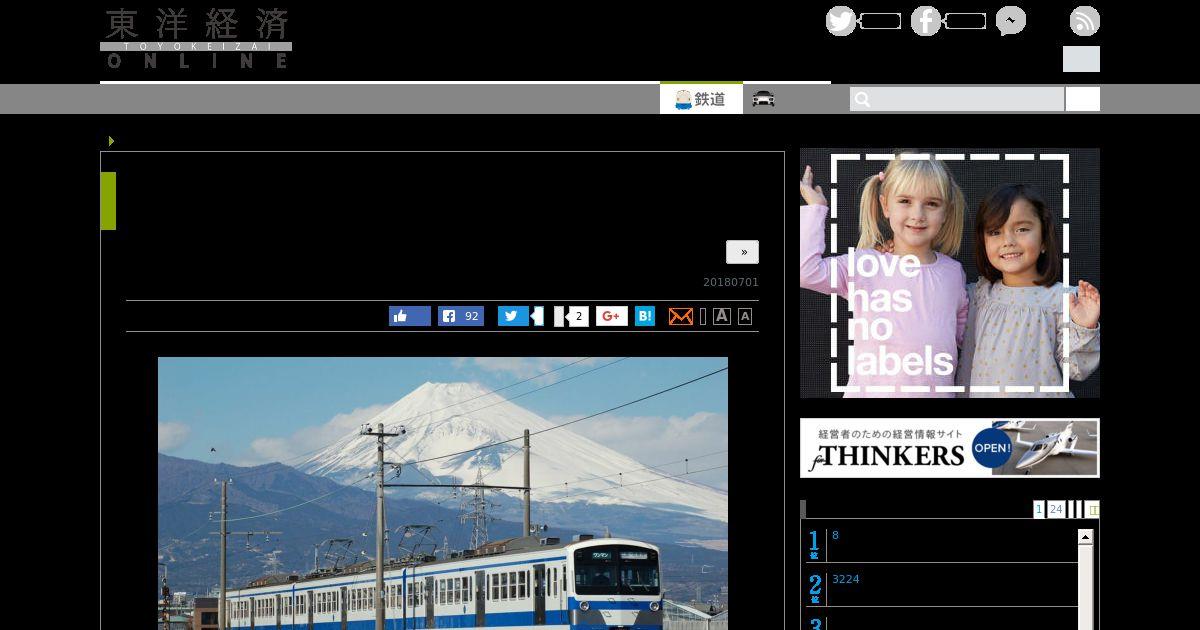This screenshot has height=630, width=1200.
Task: Tweet the article via Twitter bird button
Action: point(513,316)
